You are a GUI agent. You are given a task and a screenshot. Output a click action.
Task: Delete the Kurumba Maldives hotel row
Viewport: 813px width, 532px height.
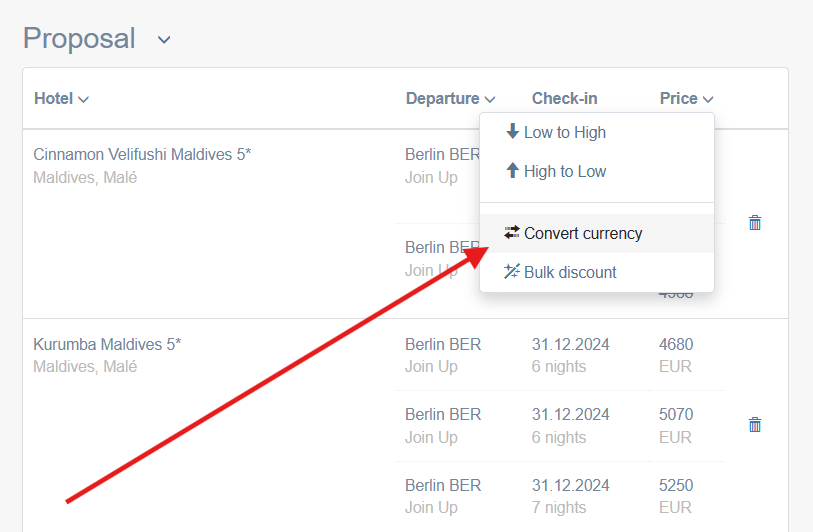click(x=755, y=425)
